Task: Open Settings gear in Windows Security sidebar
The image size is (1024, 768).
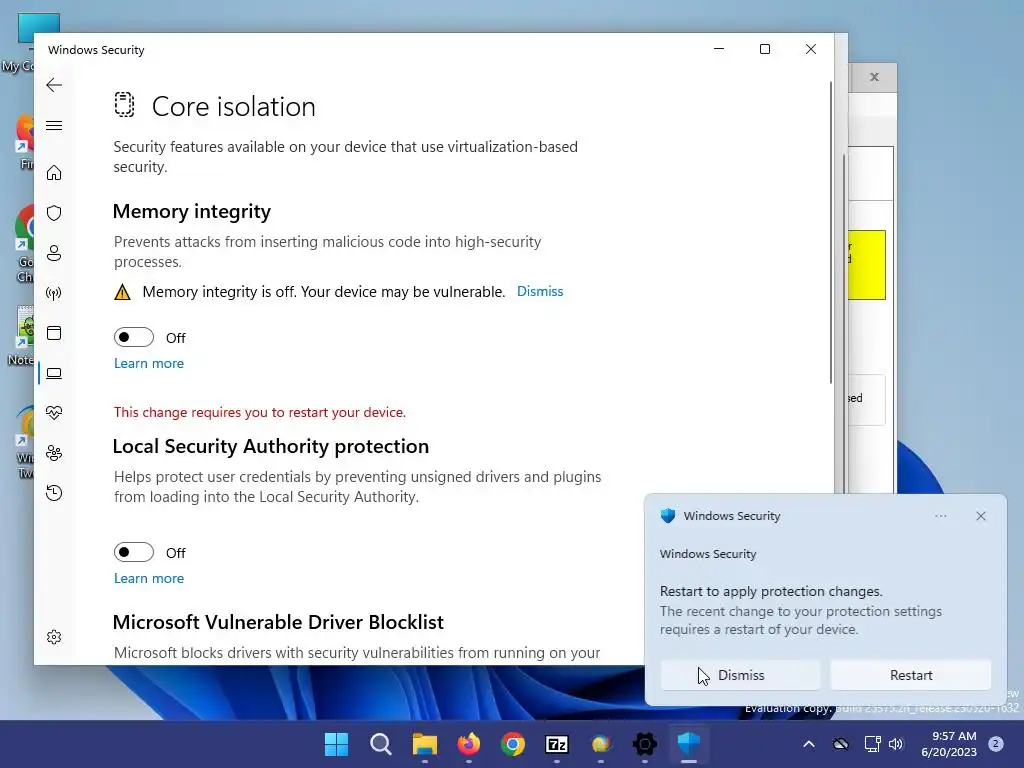Action: (x=54, y=637)
